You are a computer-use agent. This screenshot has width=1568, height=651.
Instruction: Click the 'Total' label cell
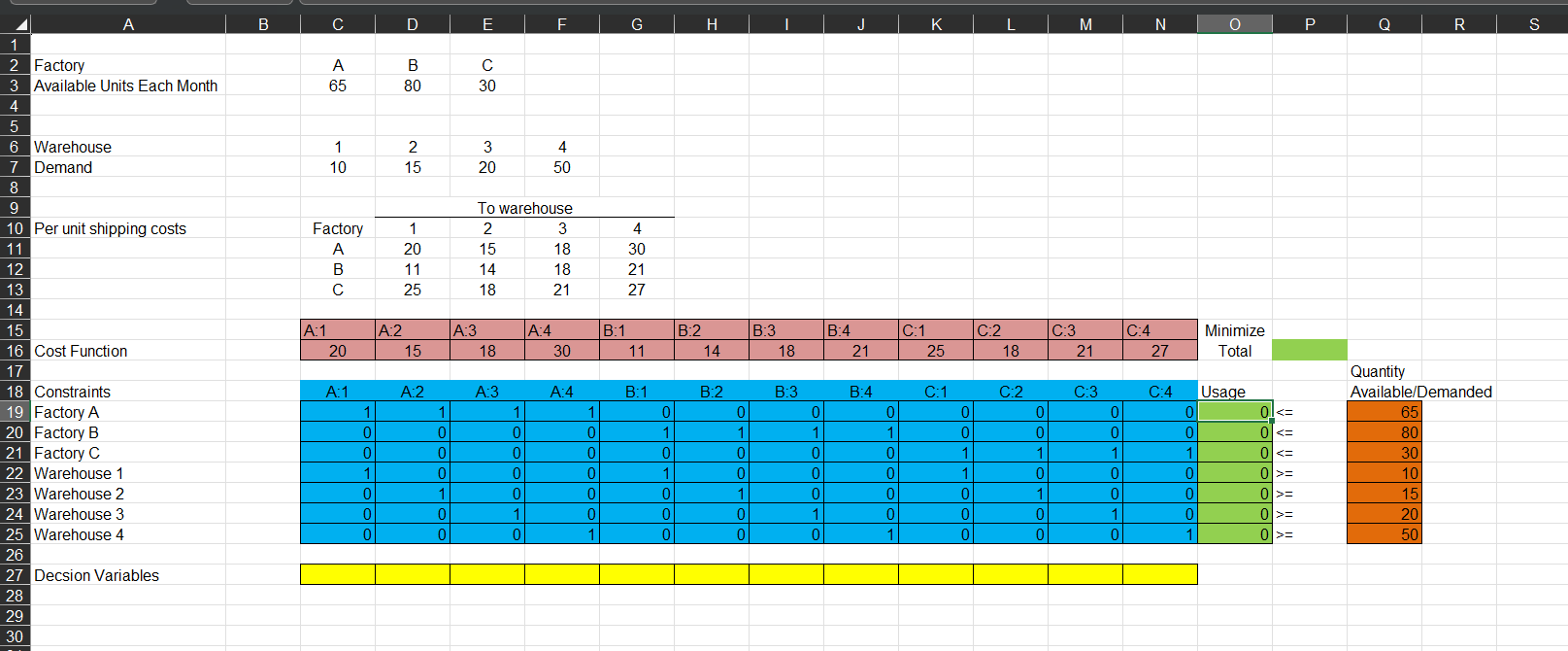[x=1235, y=351]
